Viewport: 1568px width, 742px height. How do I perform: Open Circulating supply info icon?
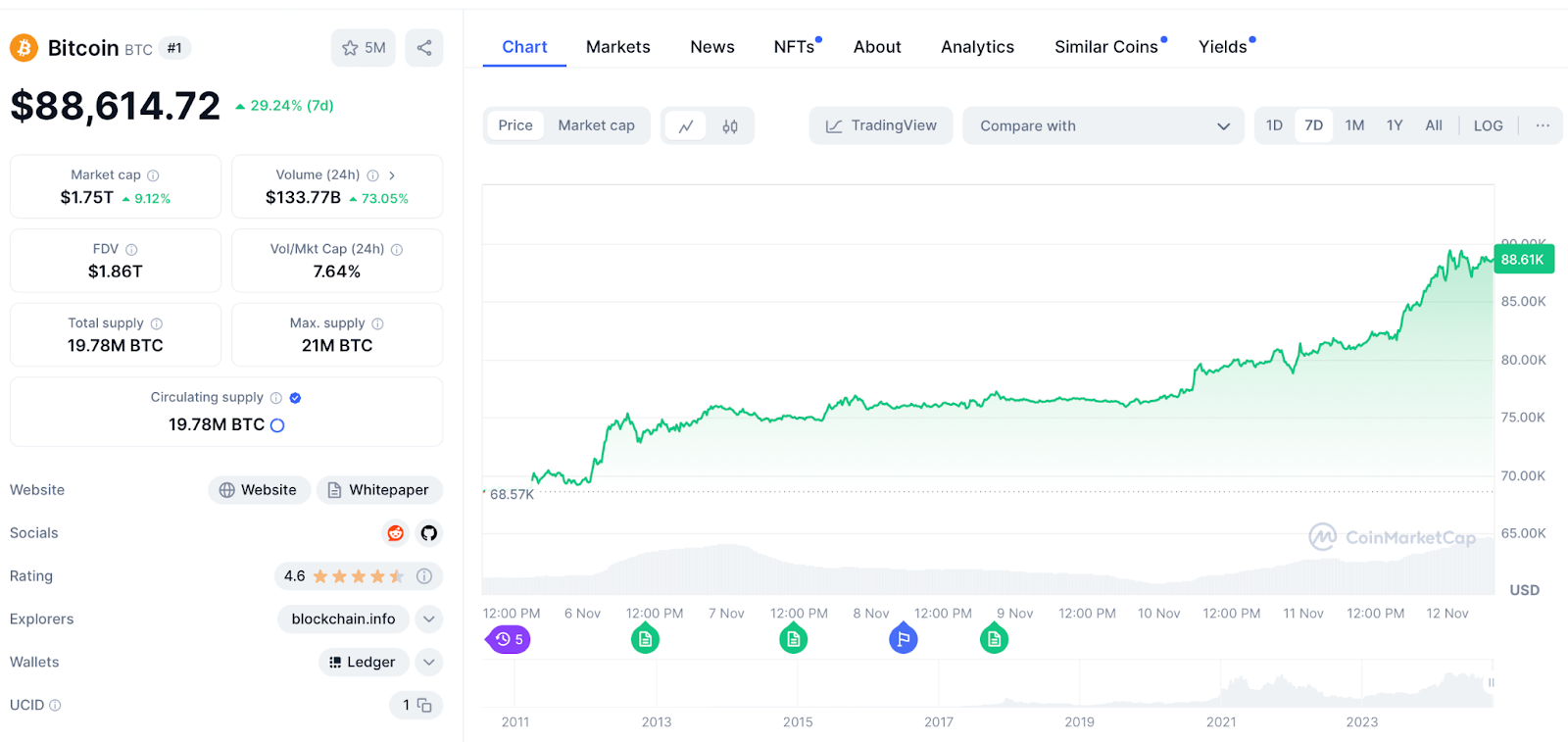(x=276, y=398)
